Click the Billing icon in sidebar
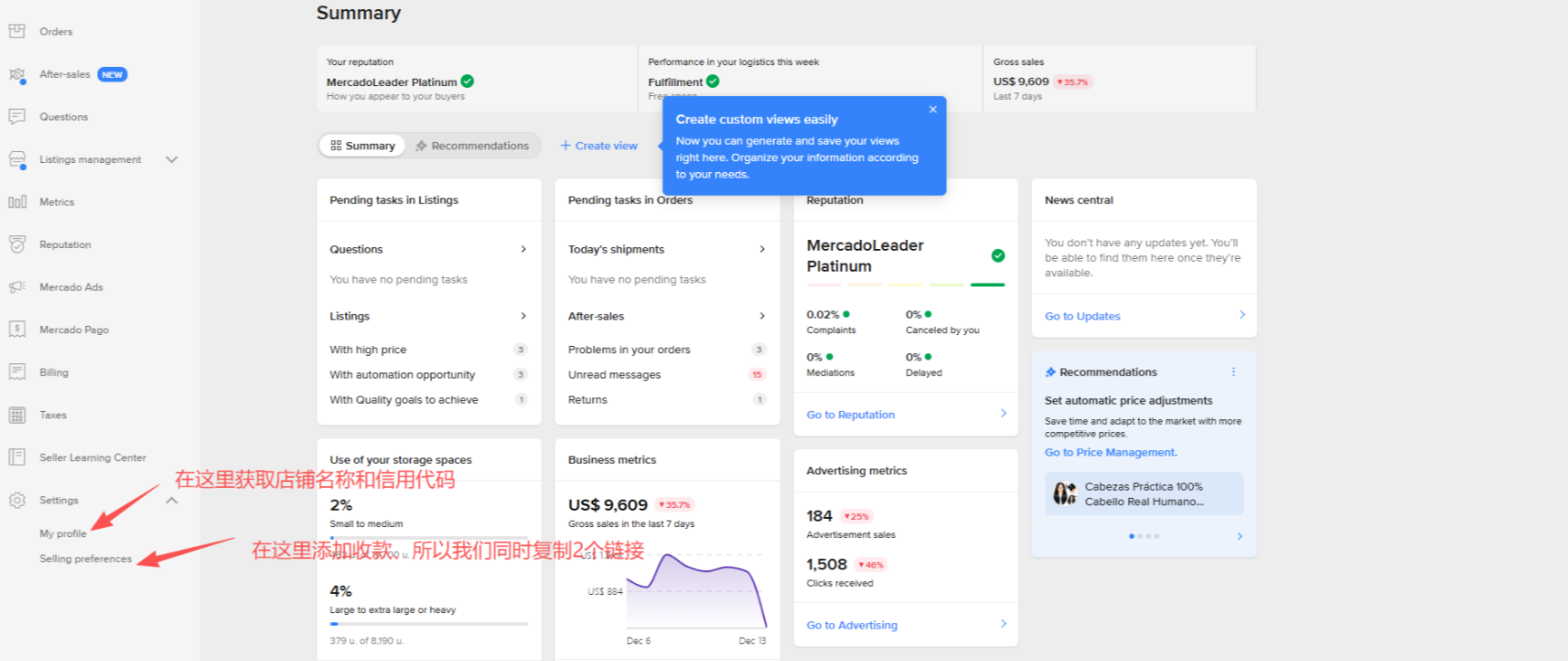The width and height of the screenshot is (1568, 661). [x=16, y=372]
